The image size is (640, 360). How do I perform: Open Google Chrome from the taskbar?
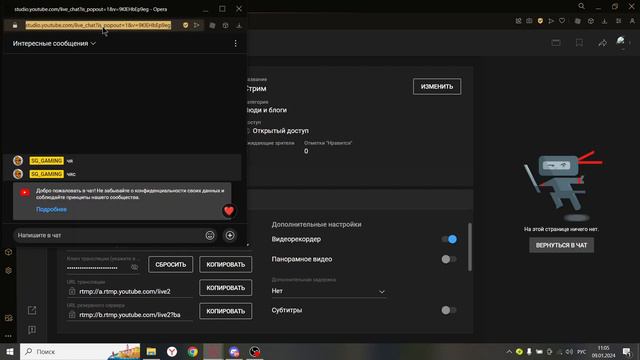coord(193,351)
